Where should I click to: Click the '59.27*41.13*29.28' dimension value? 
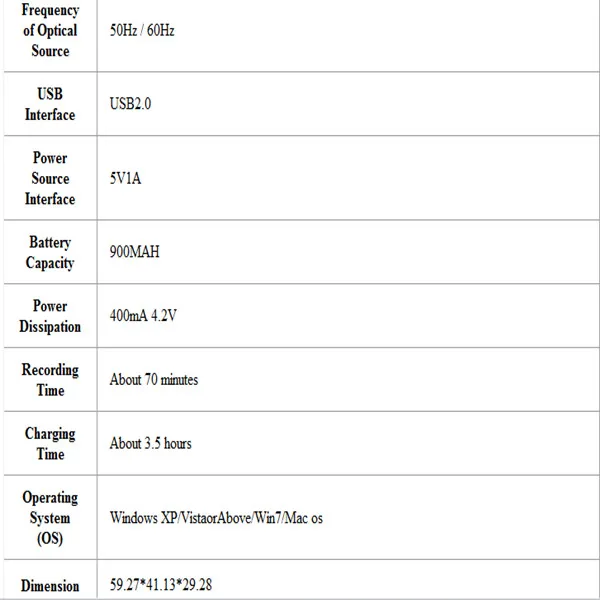pos(161,584)
